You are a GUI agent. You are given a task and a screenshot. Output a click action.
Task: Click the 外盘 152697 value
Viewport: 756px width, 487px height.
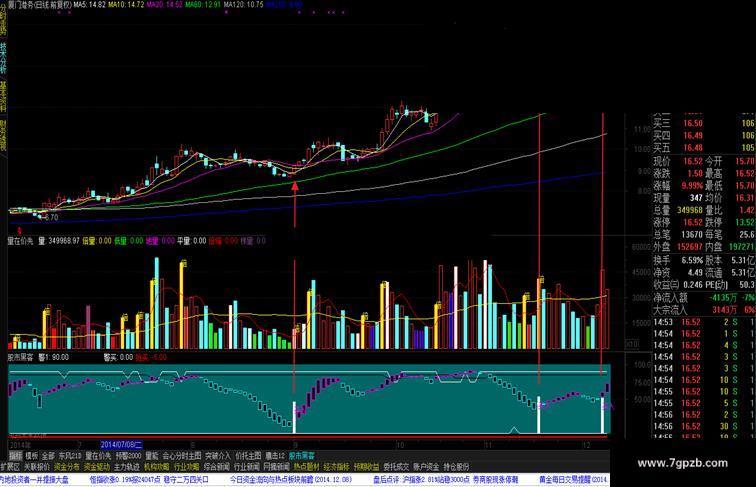690,247
